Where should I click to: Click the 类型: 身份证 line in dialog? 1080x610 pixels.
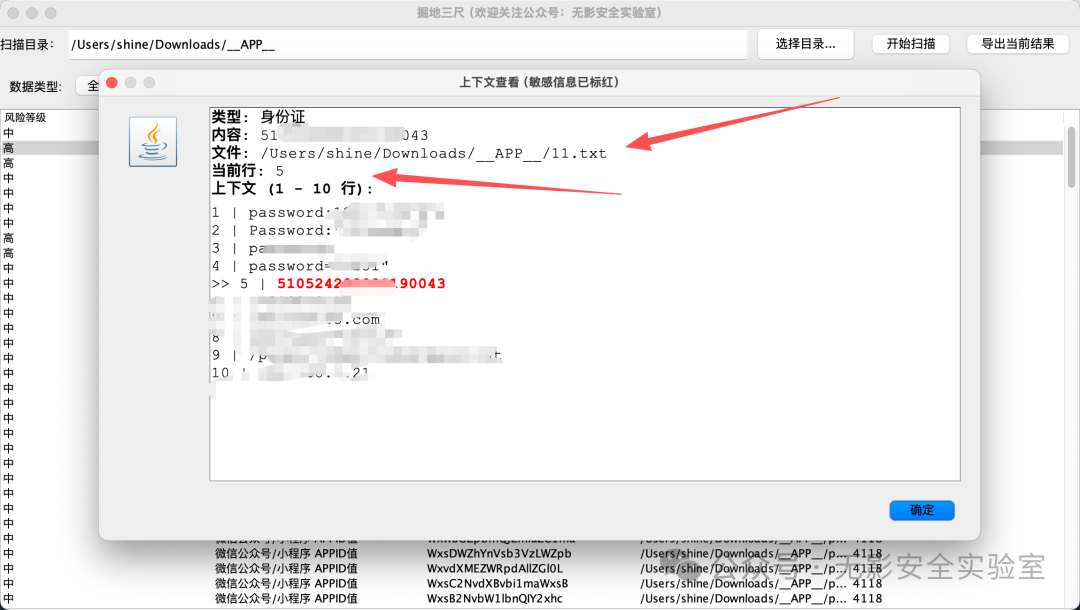point(256,117)
